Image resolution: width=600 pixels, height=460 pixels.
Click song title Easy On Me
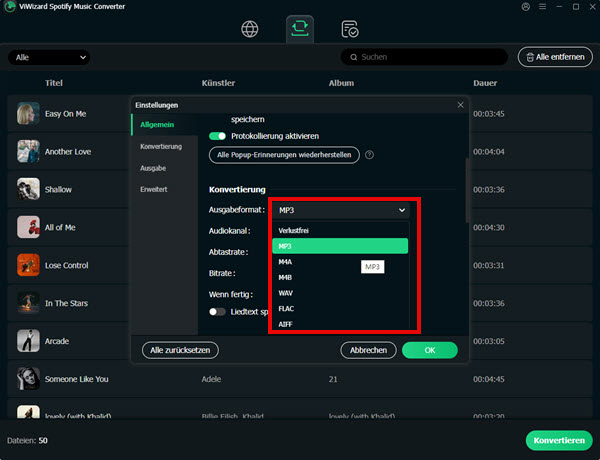click(65, 114)
